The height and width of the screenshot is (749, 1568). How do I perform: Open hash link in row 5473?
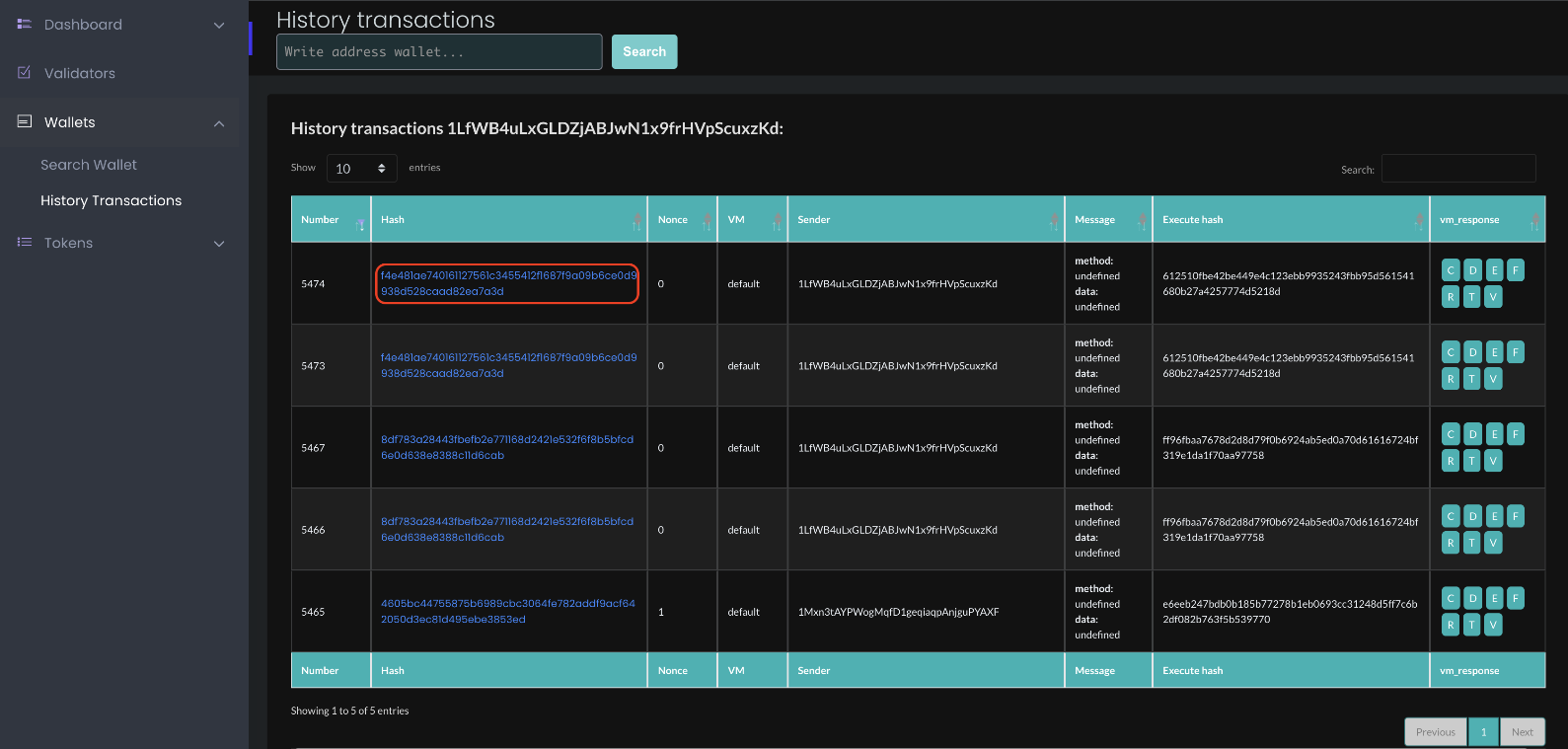coord(508,365)
